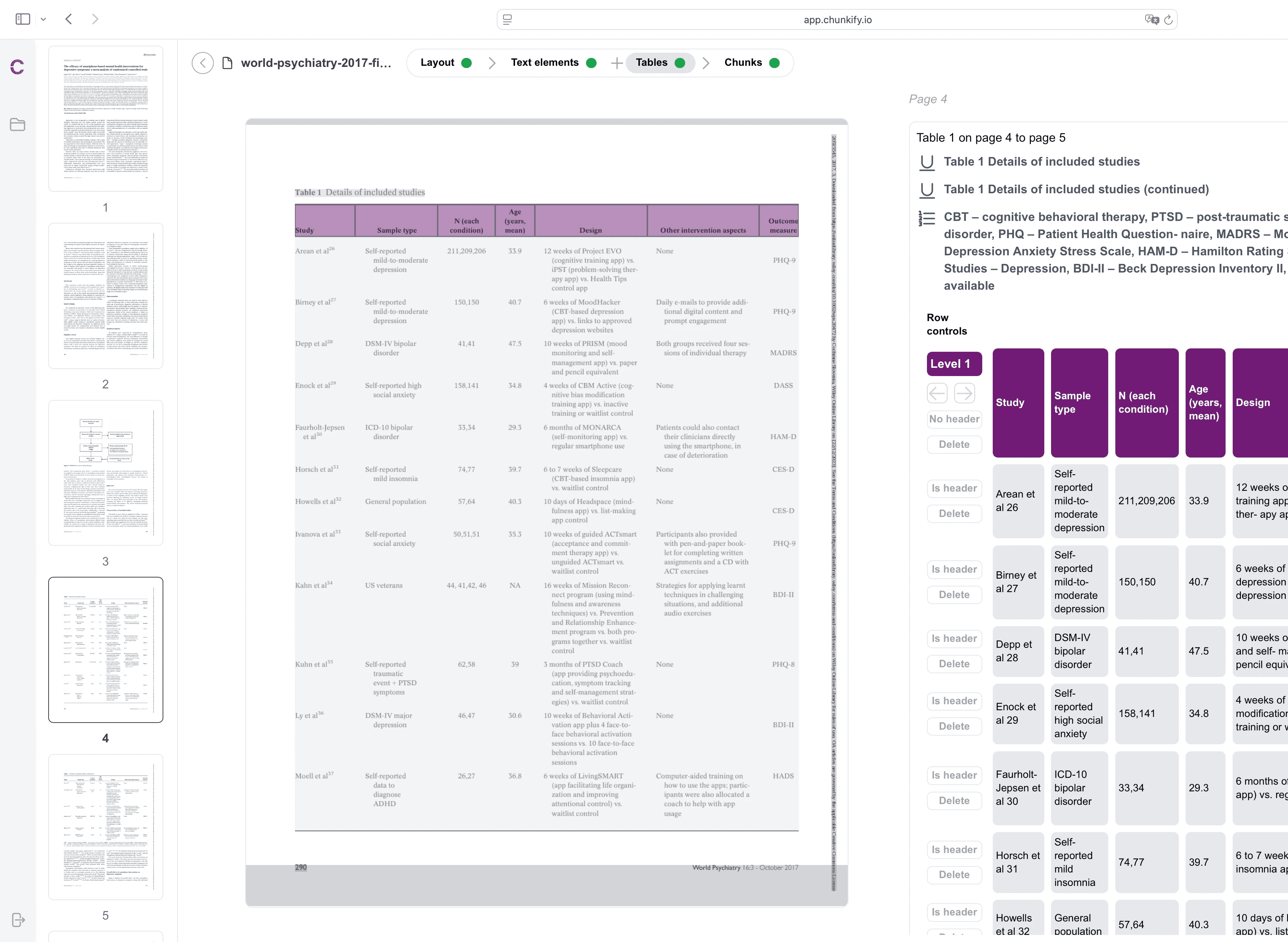Image resolution: width=1288 pixels, height=942 pixels.
Task: Click the chevron between Layout and Text elements
Action: point(492,63)
